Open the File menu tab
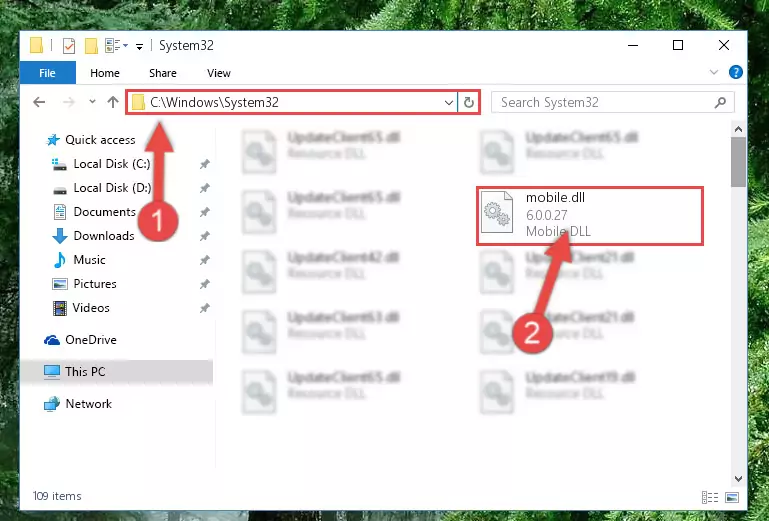The height and width of the screenshot is (521, 769). coord(48,73)
